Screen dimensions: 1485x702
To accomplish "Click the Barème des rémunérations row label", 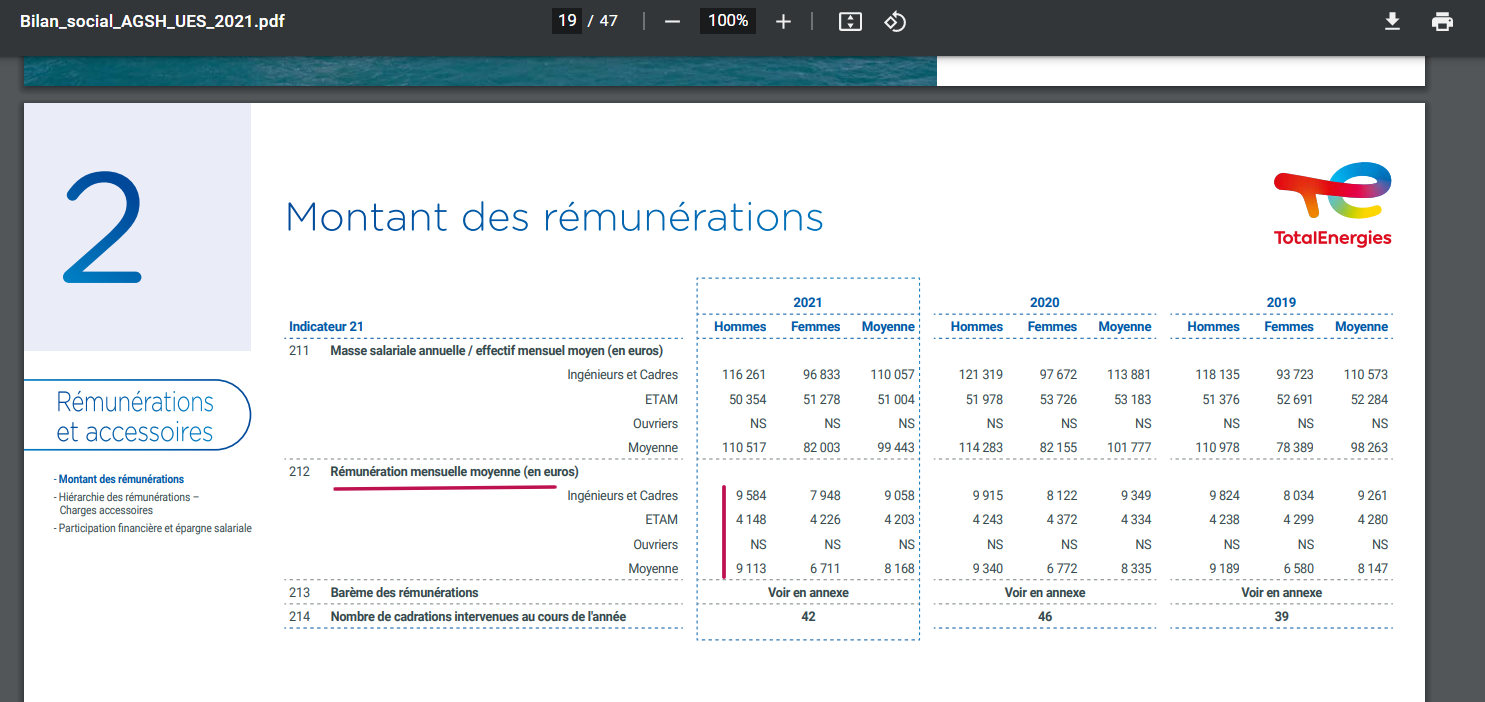I will click(404, 592).
